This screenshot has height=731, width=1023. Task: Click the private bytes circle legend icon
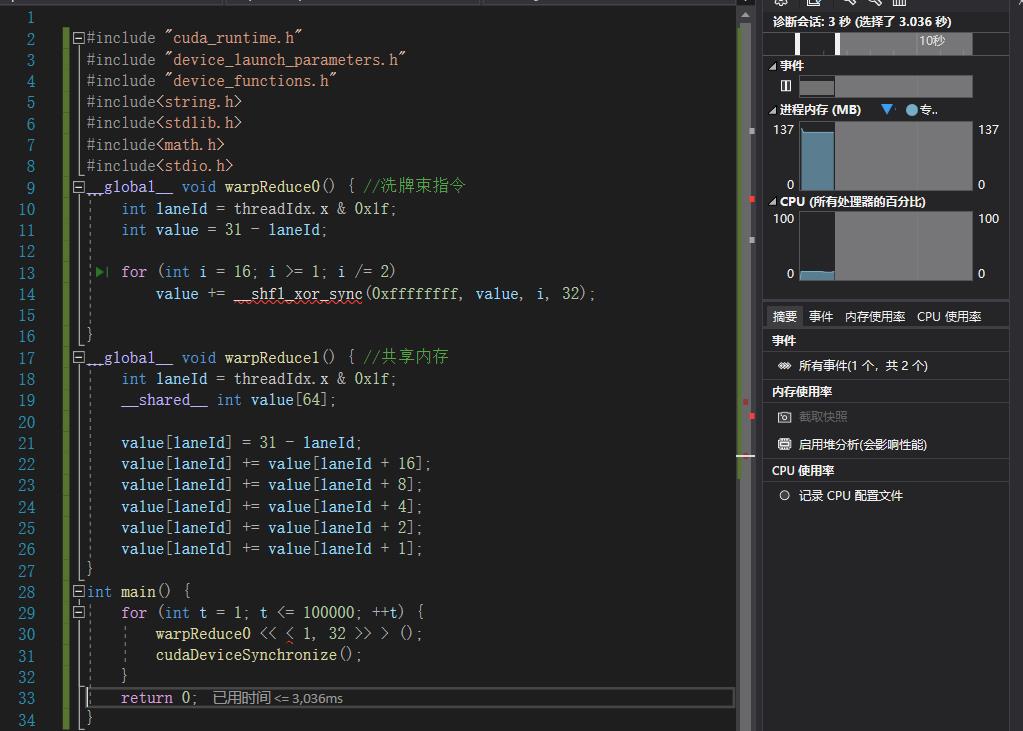pos(911,110)
